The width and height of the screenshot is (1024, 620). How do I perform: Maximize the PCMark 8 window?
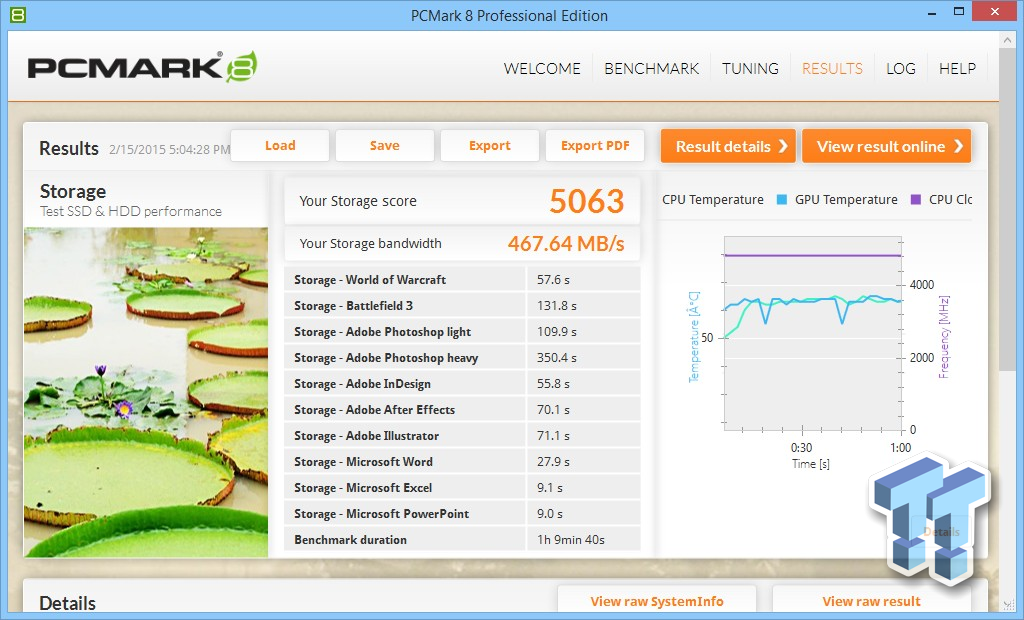[x=959, y=11]
